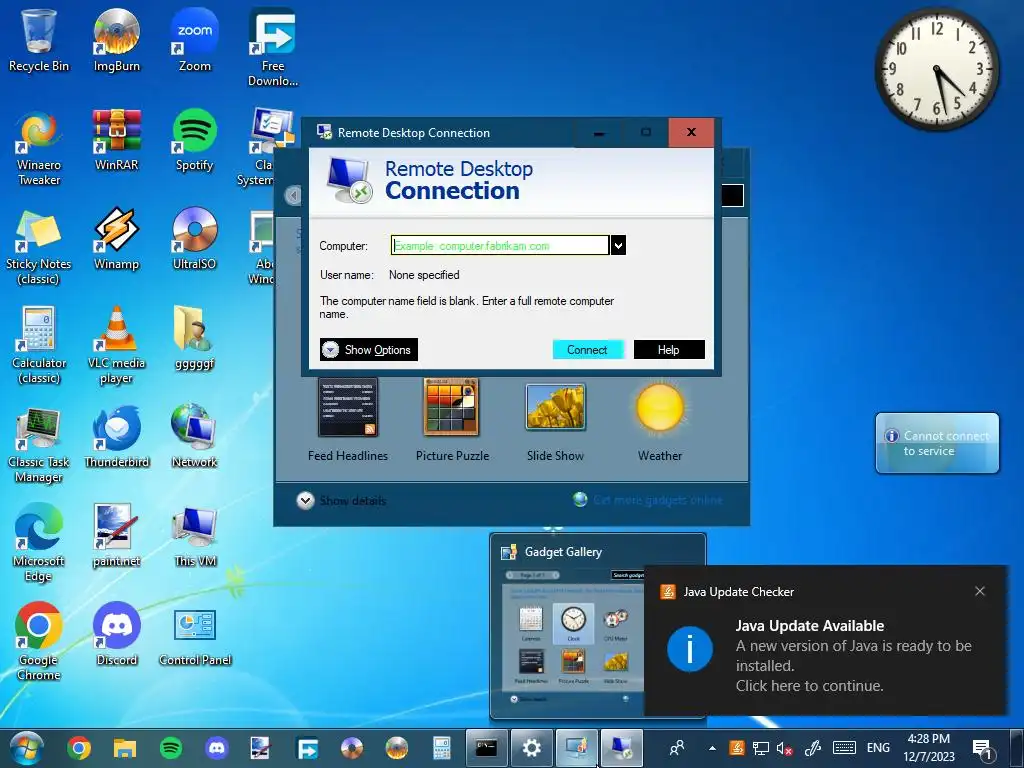This screenshot has width=1024, height=768.
Task: Click the network tray icon
Action: coord(760,748)
